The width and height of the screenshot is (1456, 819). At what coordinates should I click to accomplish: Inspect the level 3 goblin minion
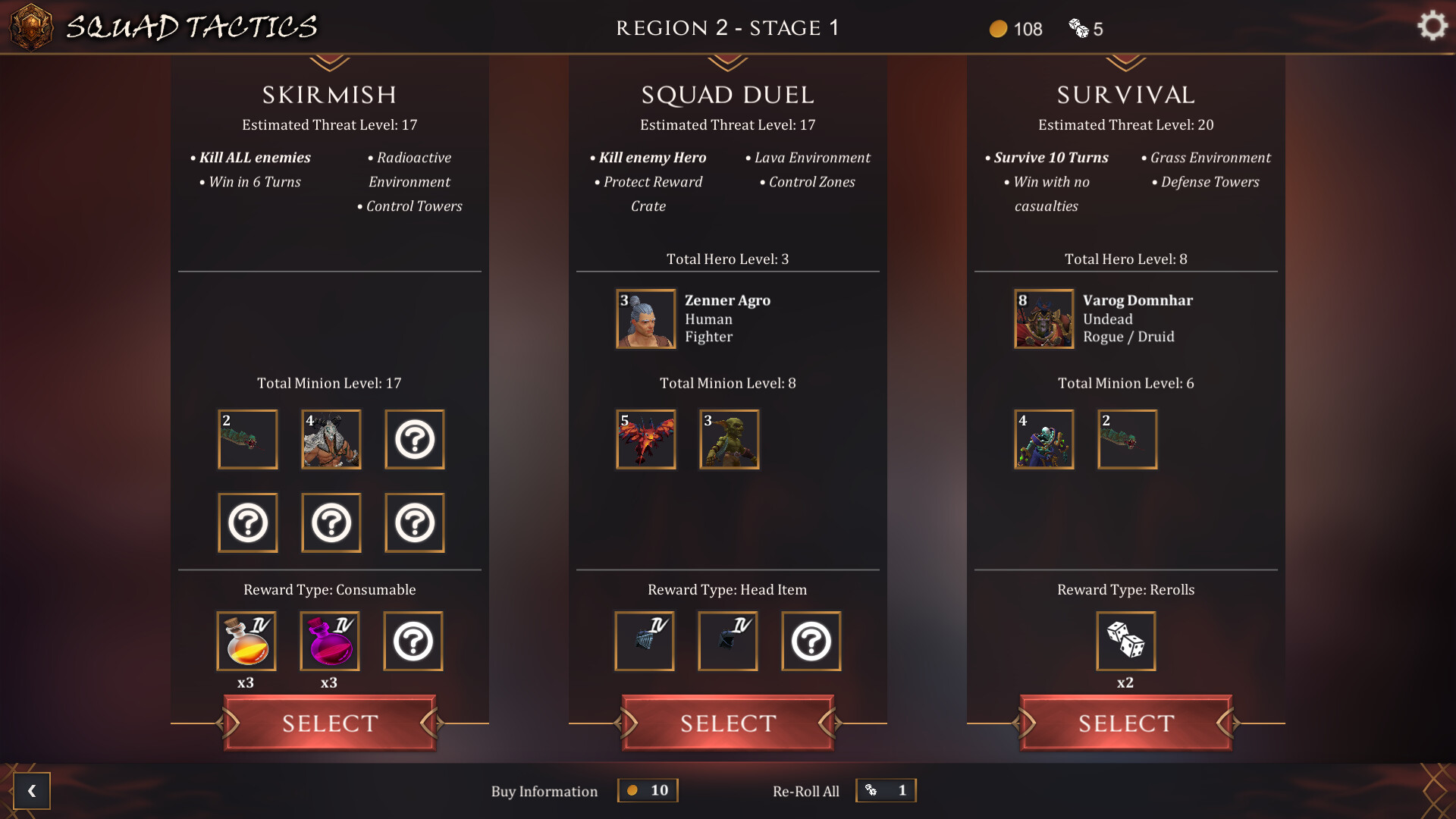pyautogui.click(x=730, y=440)
